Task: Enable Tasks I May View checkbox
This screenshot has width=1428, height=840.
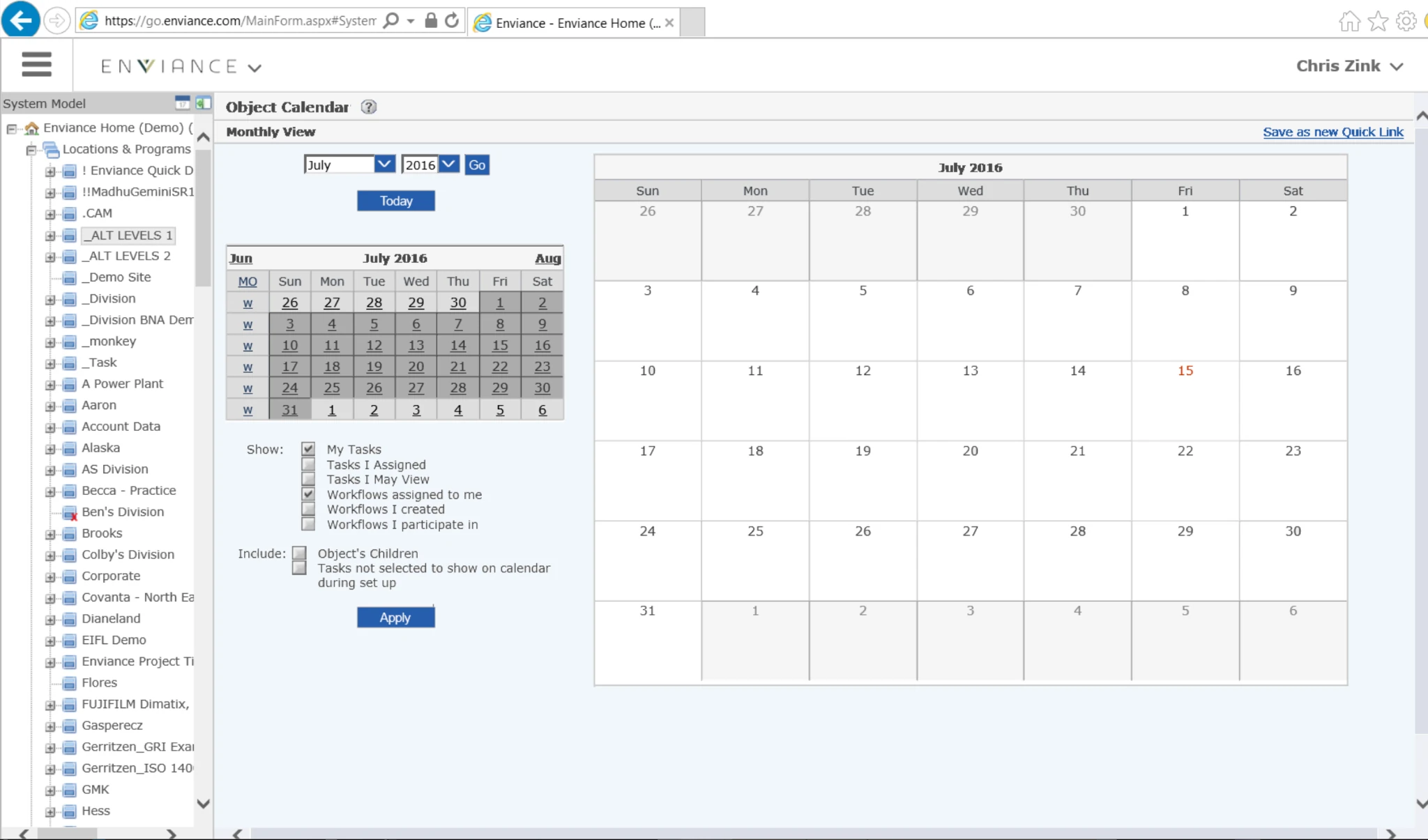Action: click(x=308, y=479)
